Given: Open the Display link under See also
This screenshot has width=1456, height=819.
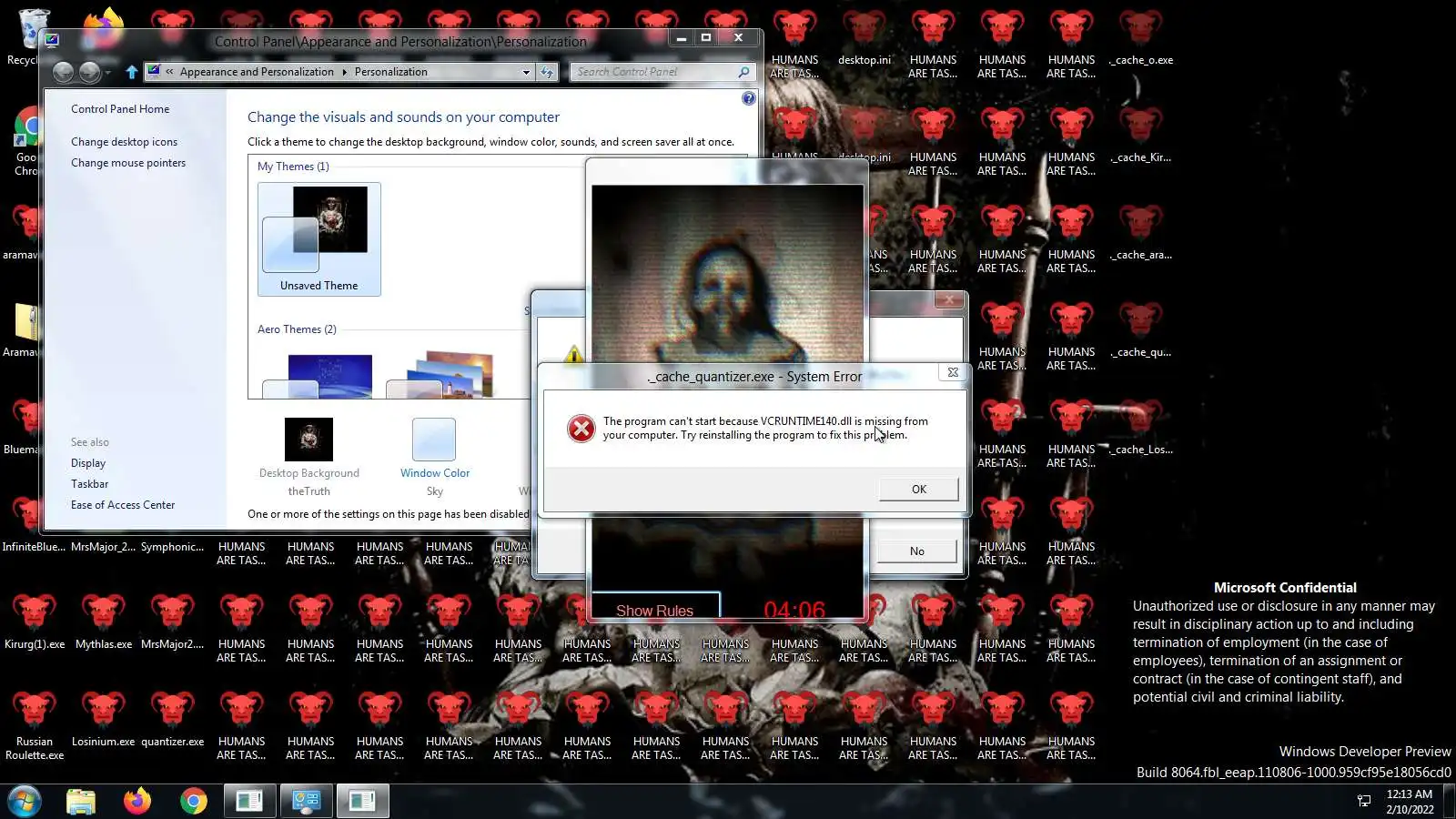Looking at the screenshot, I should 88,463.
